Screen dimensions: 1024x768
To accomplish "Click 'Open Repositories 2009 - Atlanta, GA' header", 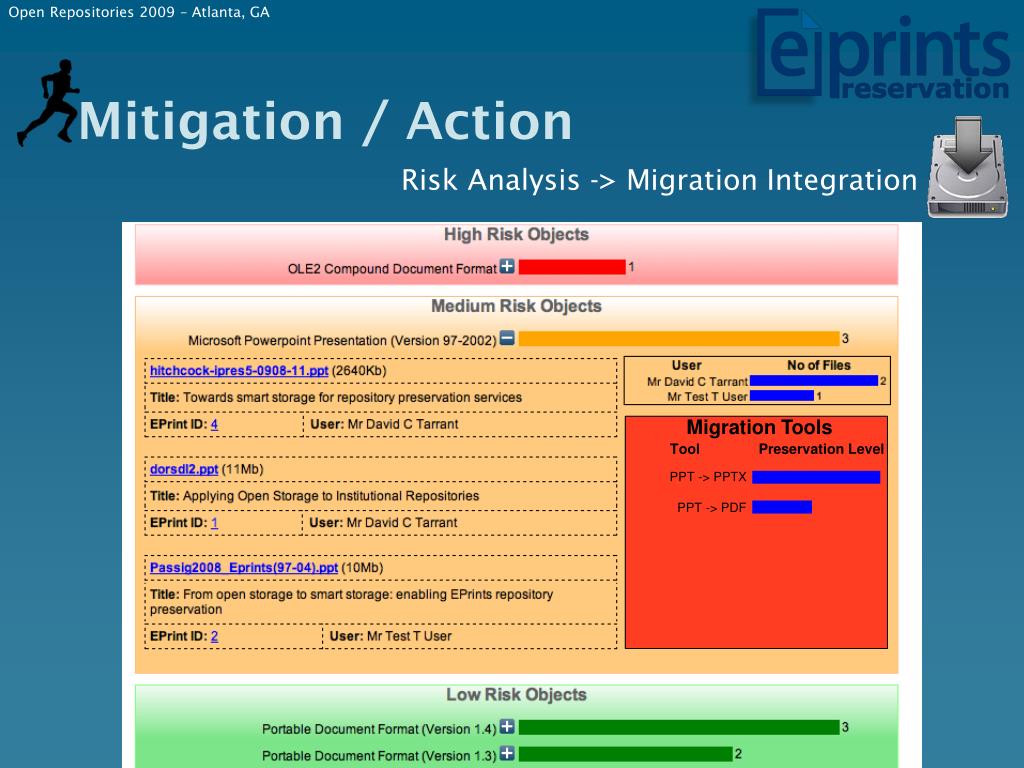I will pos(138,12).
